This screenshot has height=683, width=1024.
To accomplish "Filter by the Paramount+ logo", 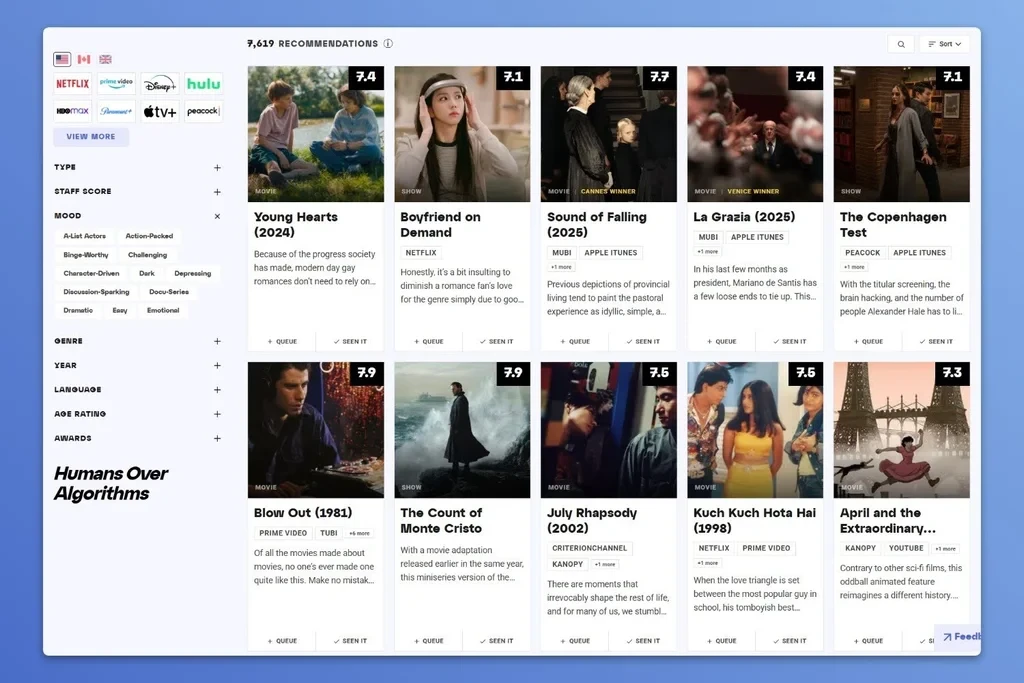I will [x=116, y=112].
